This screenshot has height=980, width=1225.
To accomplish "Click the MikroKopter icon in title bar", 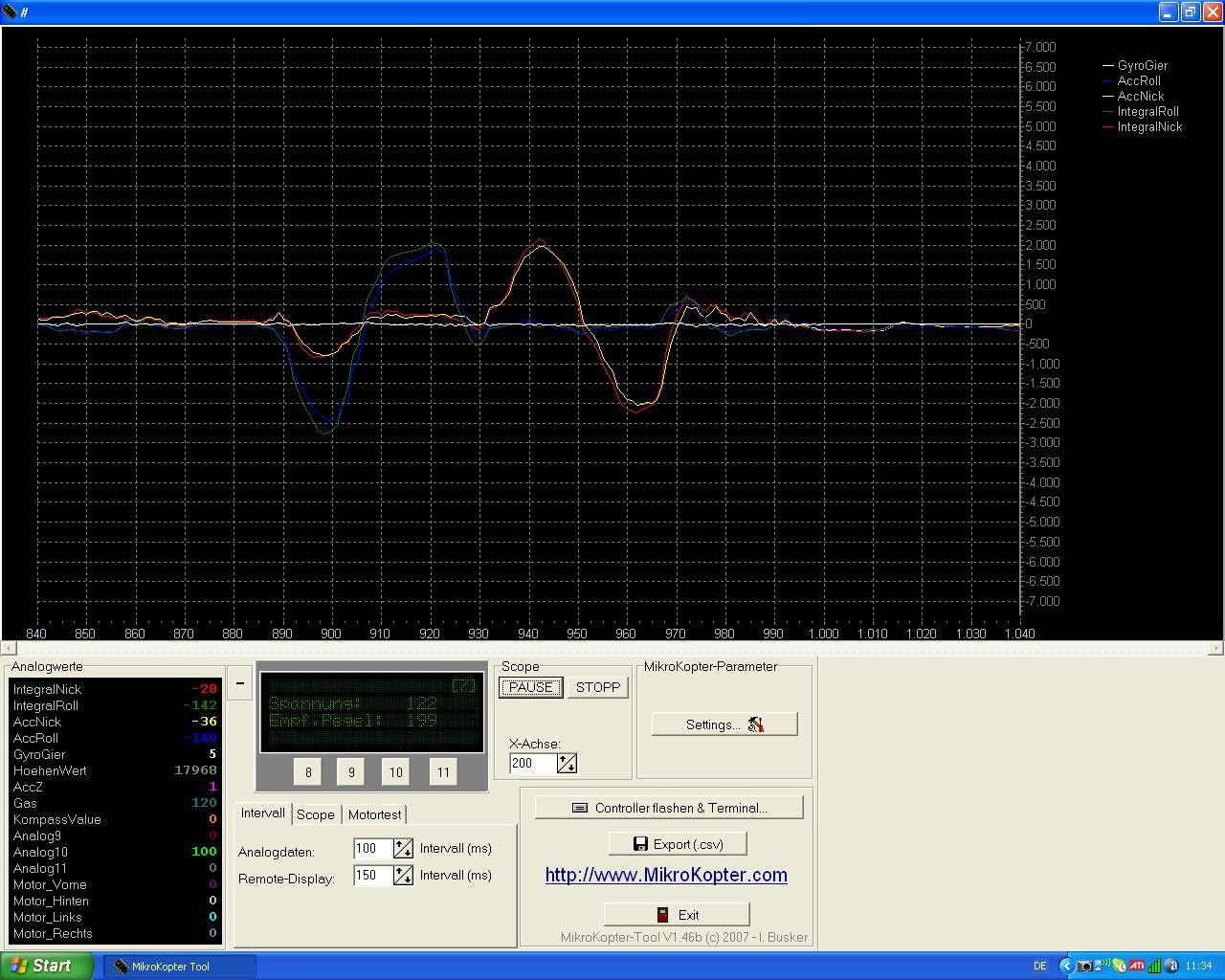I will (x=11, y=11).
